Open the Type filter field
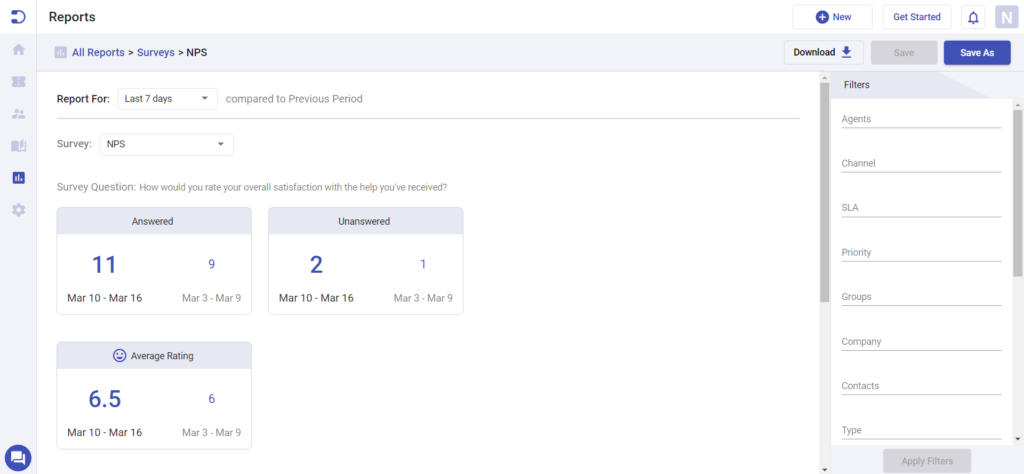Screen dimensions: 1024x474 point(921,430)
